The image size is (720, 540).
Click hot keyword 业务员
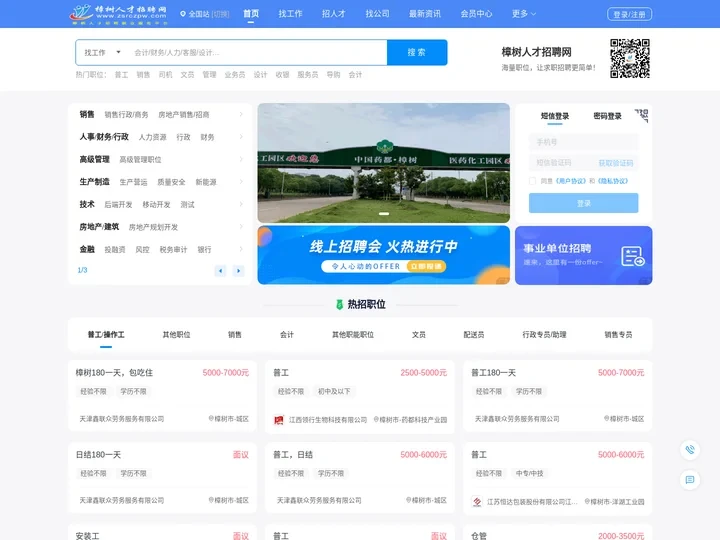tap(235, 75)
